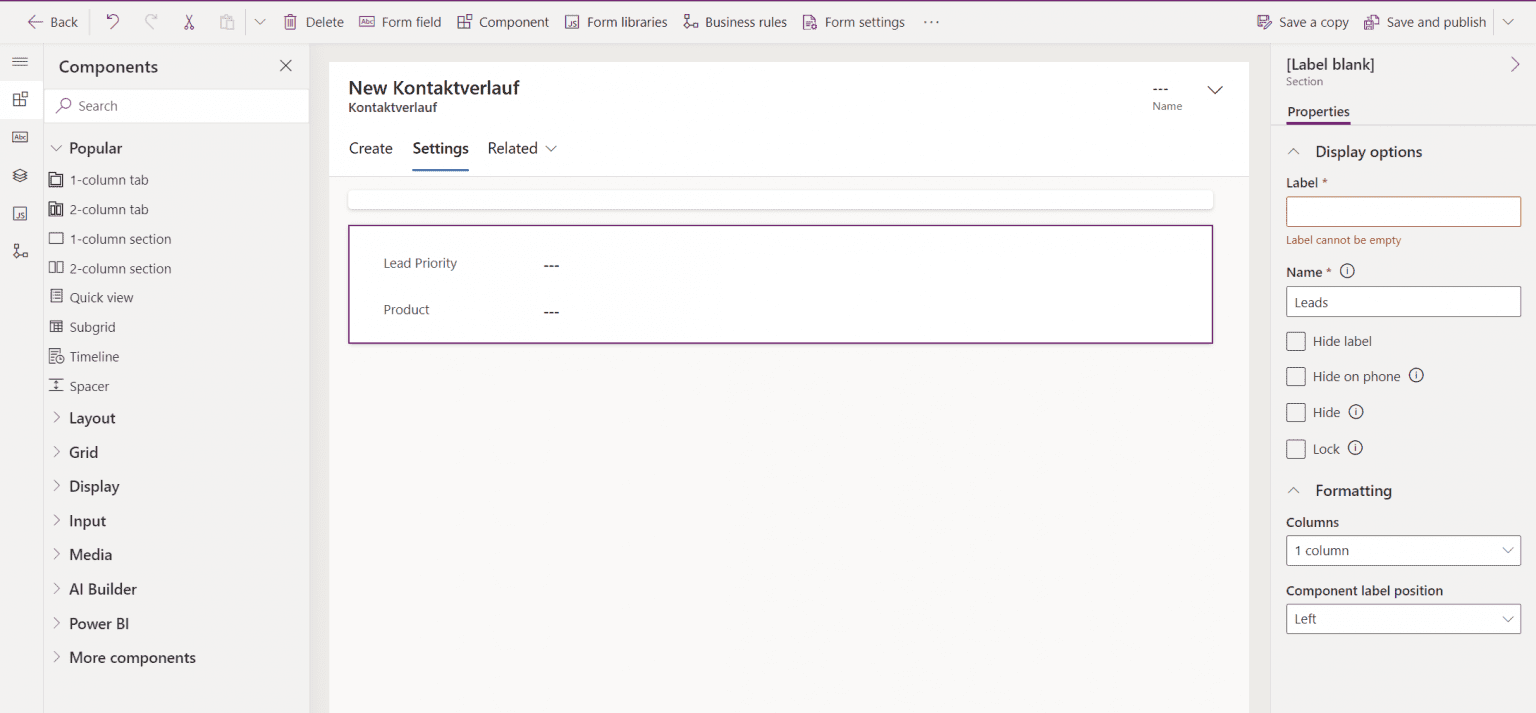
Task: Click Save and publish
Action: pyautogui.click(x=1424, y=21)
